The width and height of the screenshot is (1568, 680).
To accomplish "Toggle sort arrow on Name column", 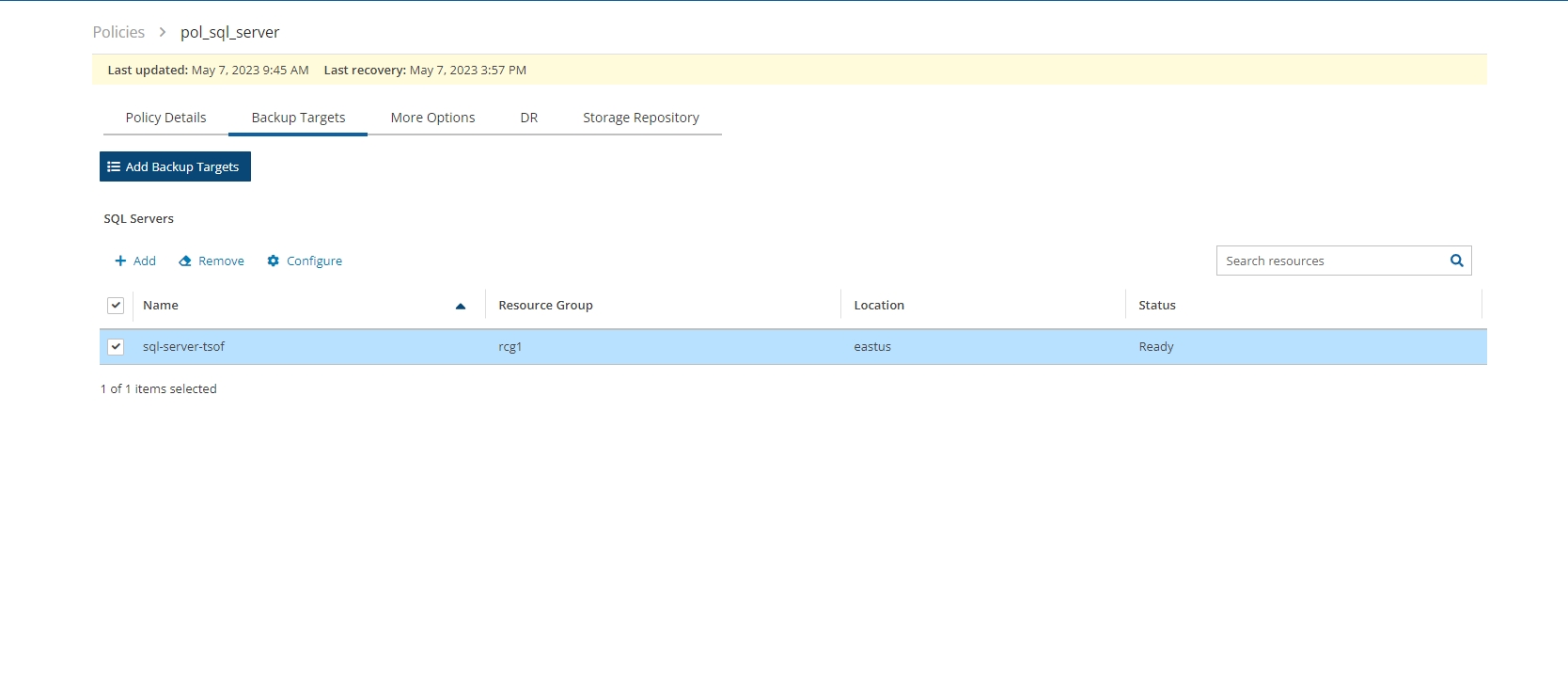I will (461, 306).
